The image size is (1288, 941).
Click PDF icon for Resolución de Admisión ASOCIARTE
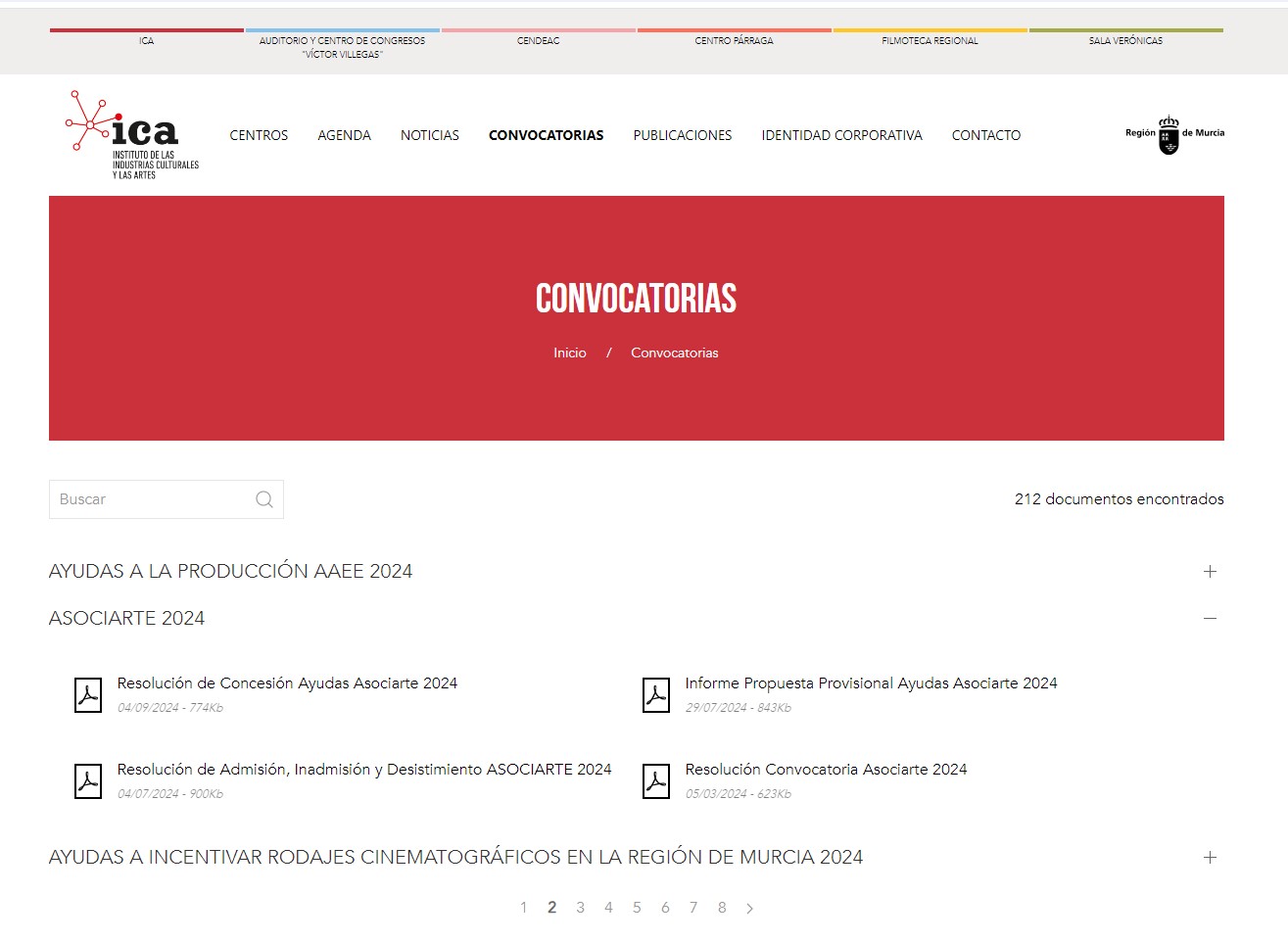pyautogui.click(x=88, y=781)
